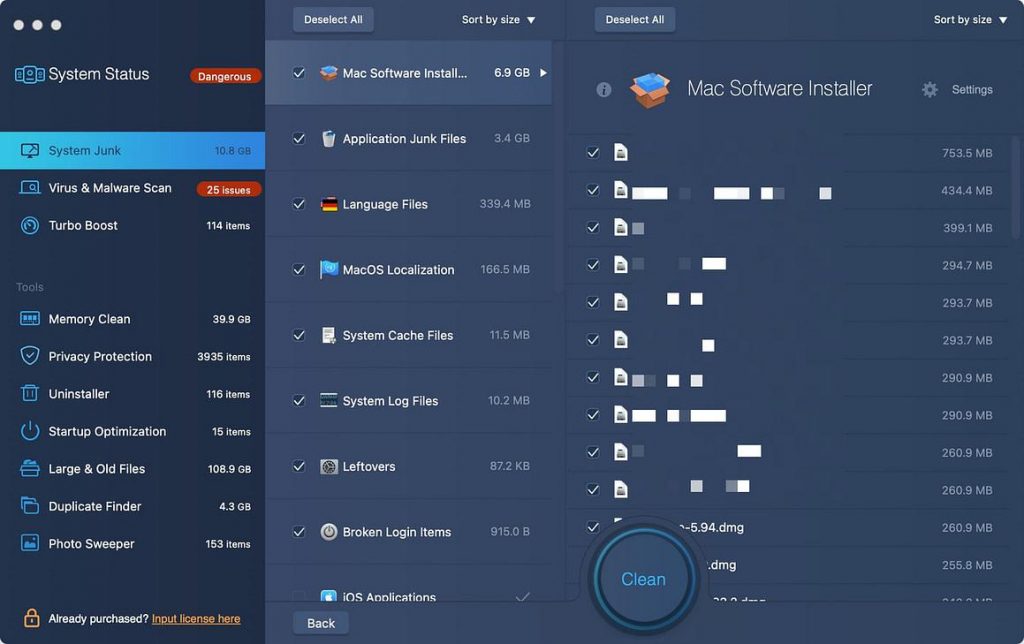Open Settings gear in detail panel

coord(930,90)
